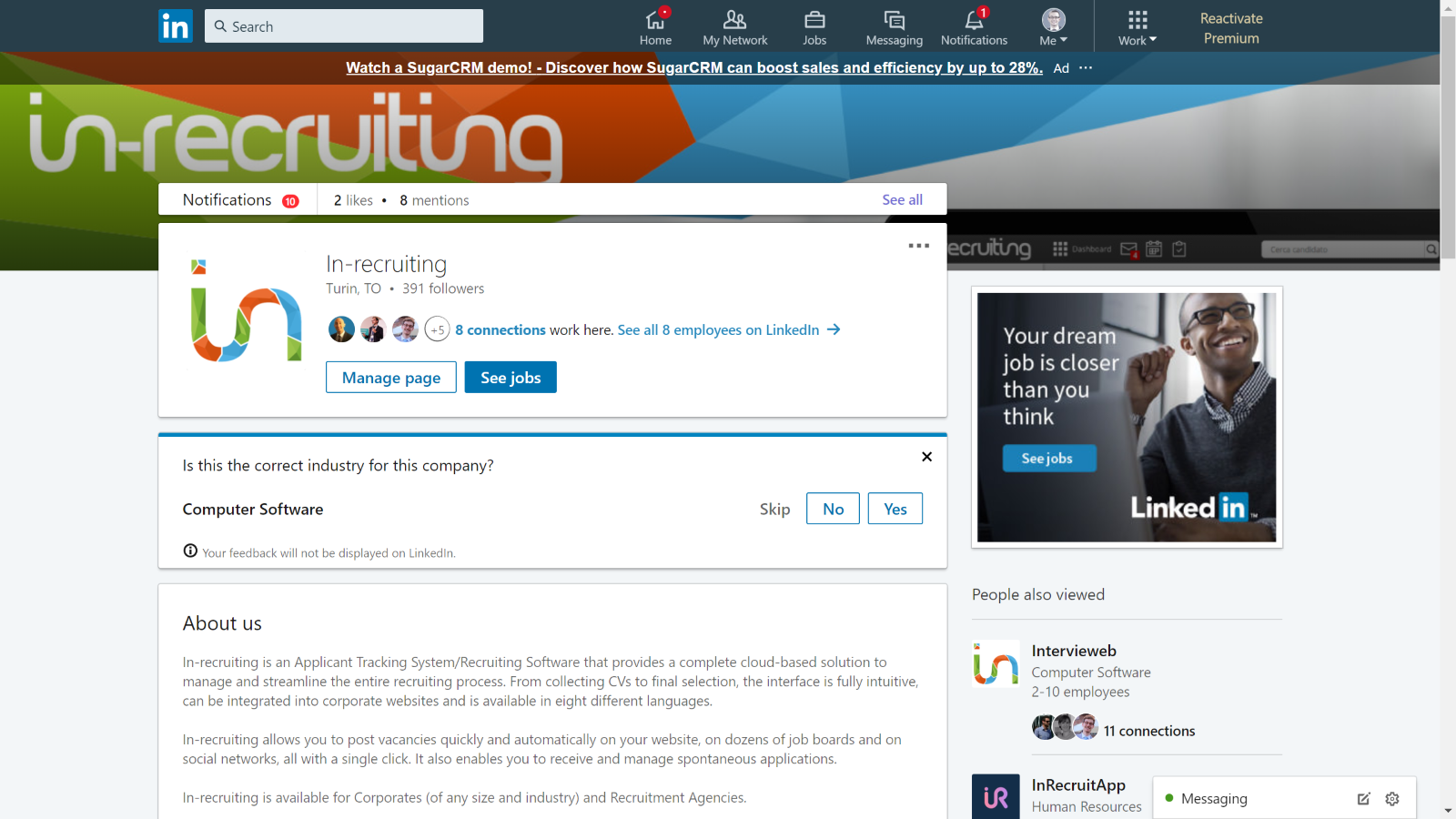This screenshot has height=819, width=1456.
Task: Click into the Search field
Action: [x=344, y=26]
